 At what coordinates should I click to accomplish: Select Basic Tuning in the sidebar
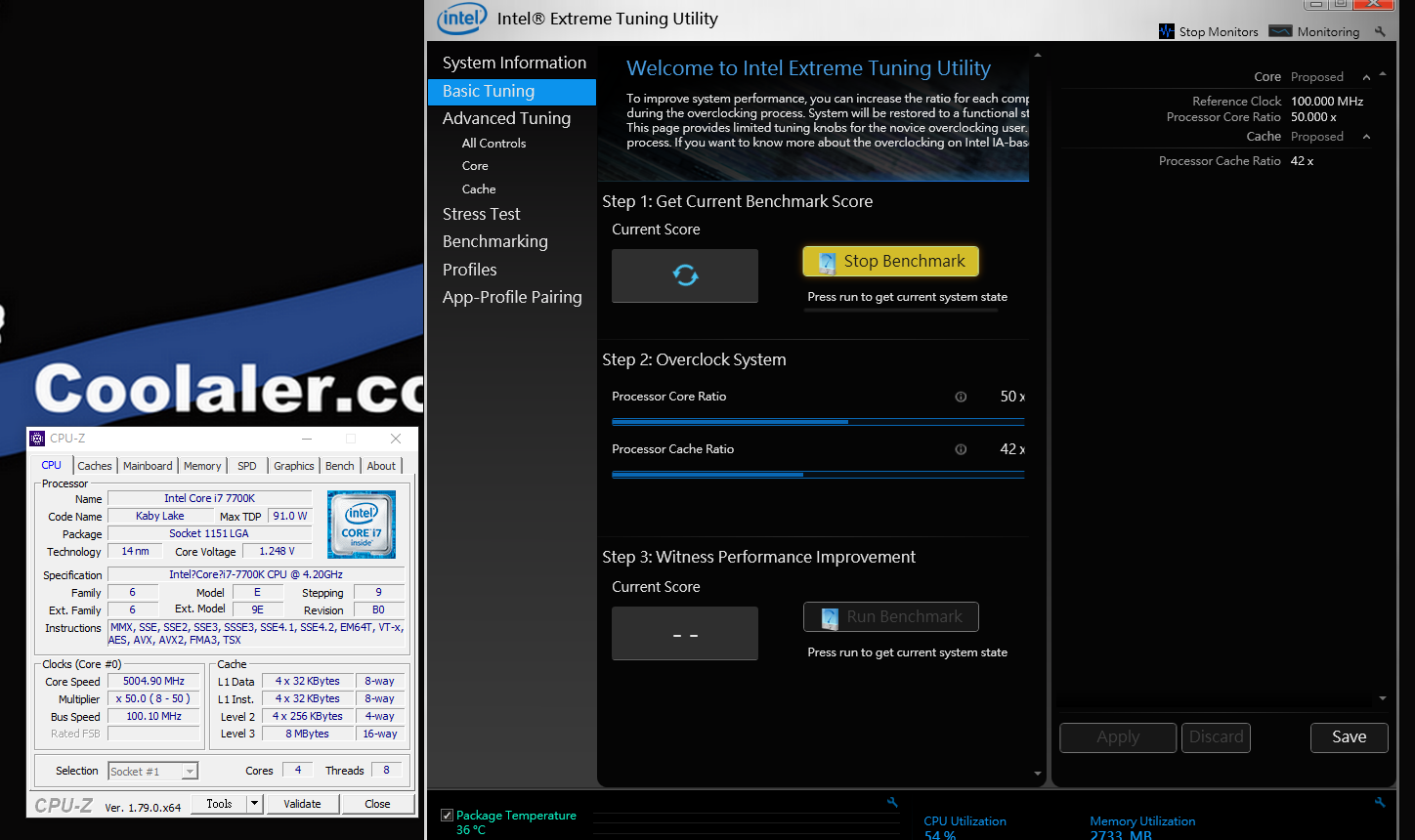coord(512,91)
